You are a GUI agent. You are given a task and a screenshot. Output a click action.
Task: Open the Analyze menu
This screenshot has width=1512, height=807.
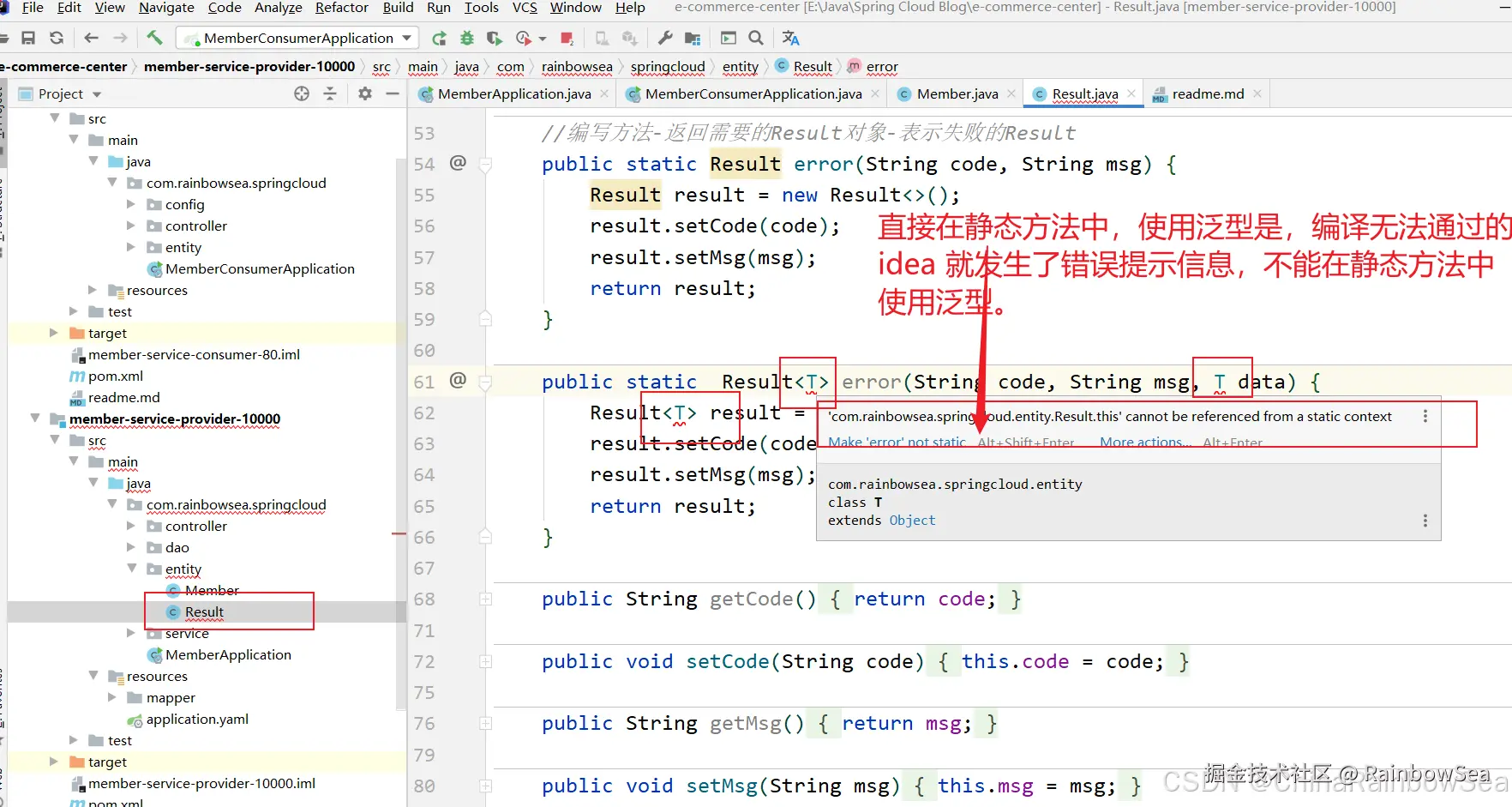tap(279, 8)
